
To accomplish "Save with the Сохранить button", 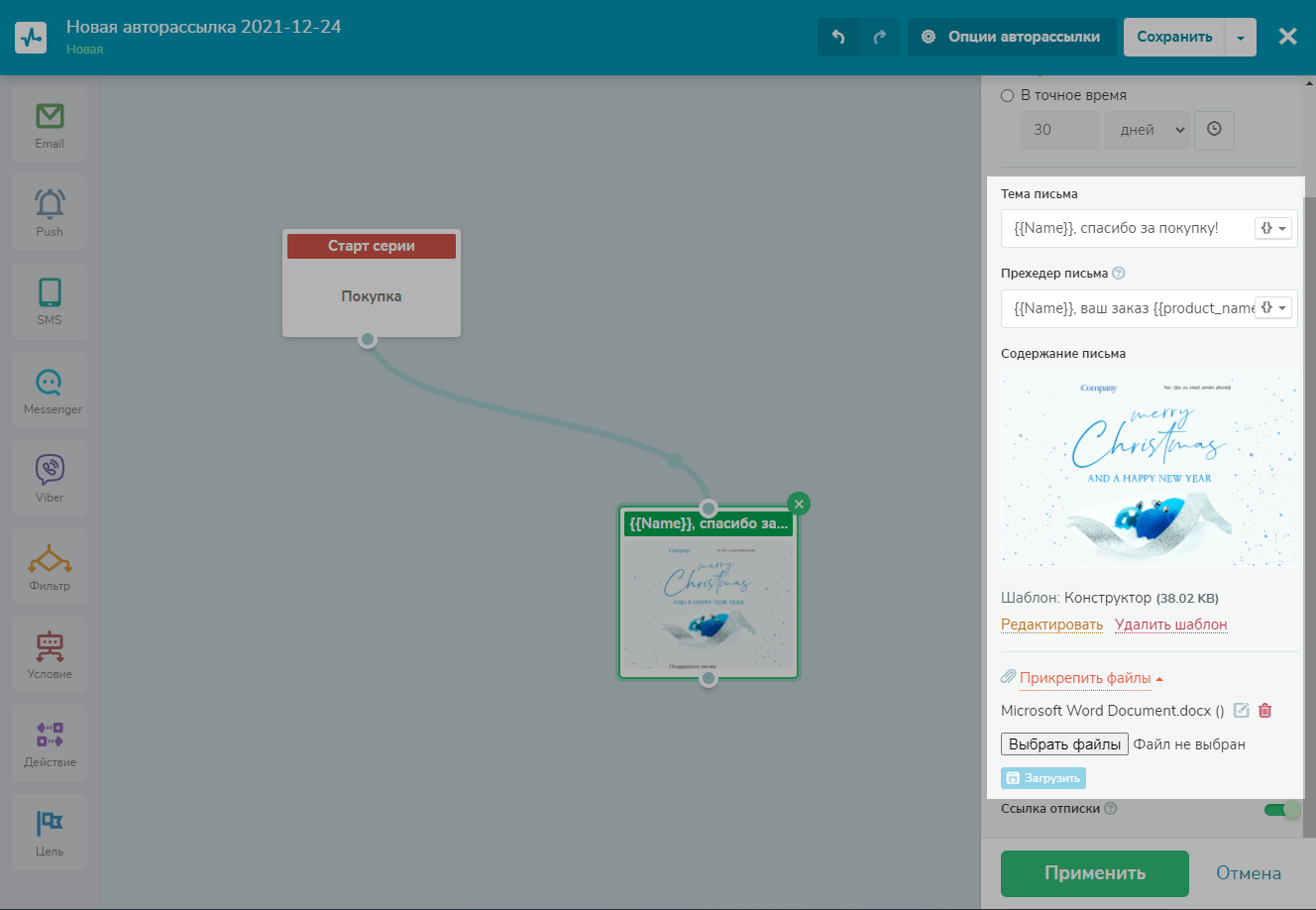I will tap(1174, 37).
